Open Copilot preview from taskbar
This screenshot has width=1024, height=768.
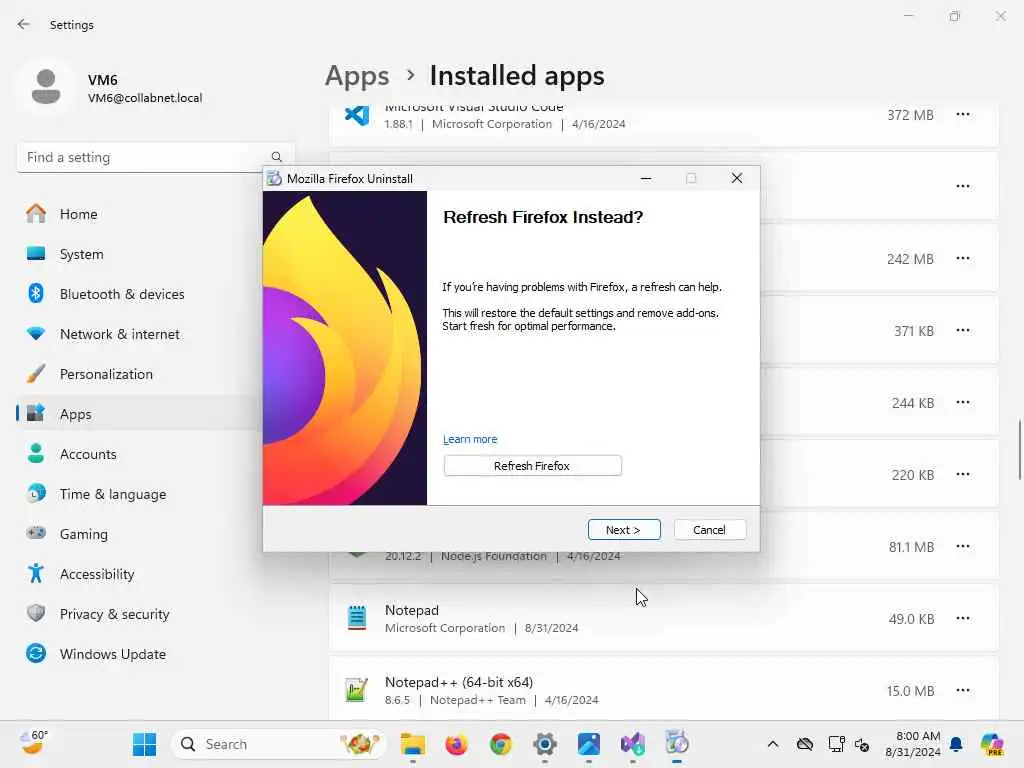tap(991, 744)
